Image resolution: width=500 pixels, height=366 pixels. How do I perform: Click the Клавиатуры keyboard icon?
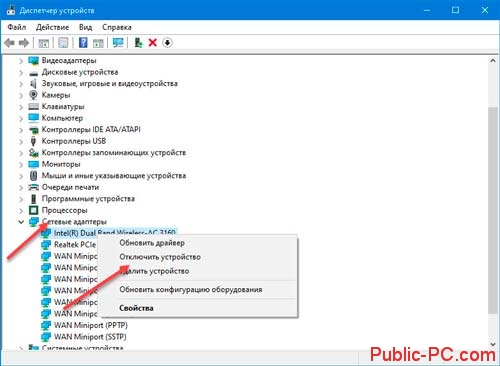pos(33,107)
